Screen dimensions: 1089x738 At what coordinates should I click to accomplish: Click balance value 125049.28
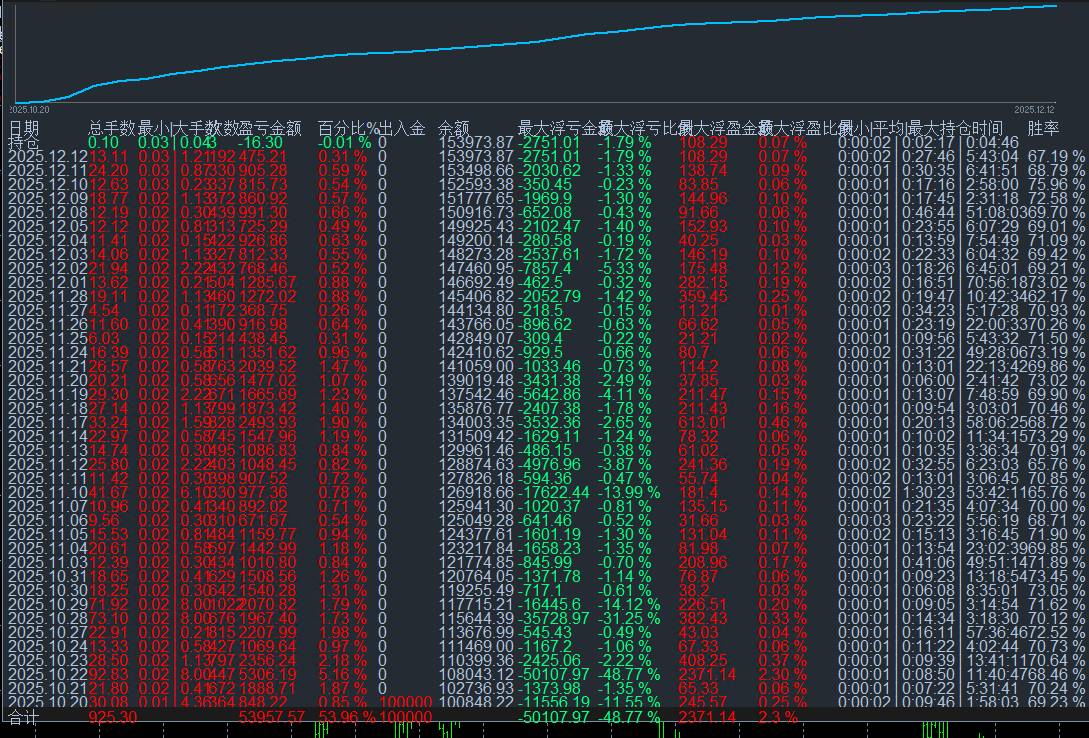click(476, 520)
